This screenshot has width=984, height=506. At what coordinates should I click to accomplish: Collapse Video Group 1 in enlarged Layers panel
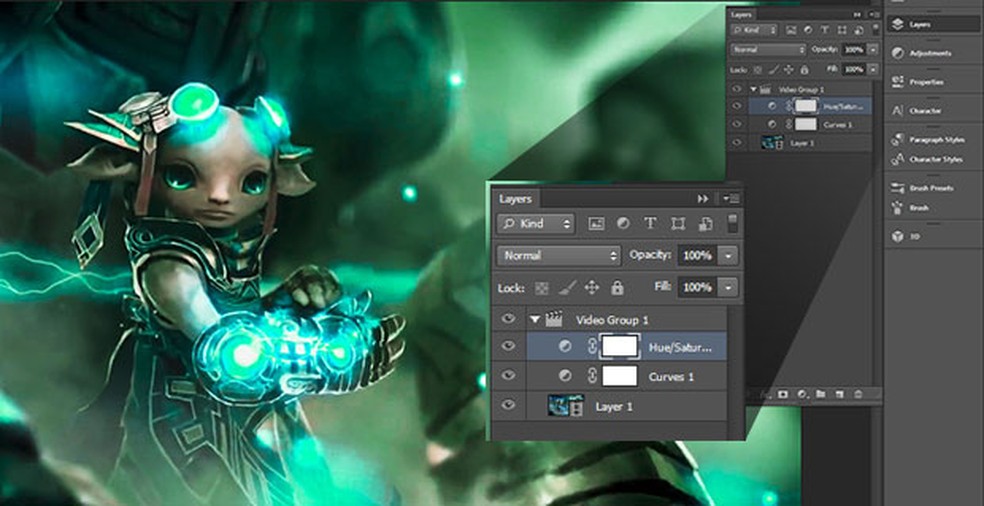coord(534,320)
